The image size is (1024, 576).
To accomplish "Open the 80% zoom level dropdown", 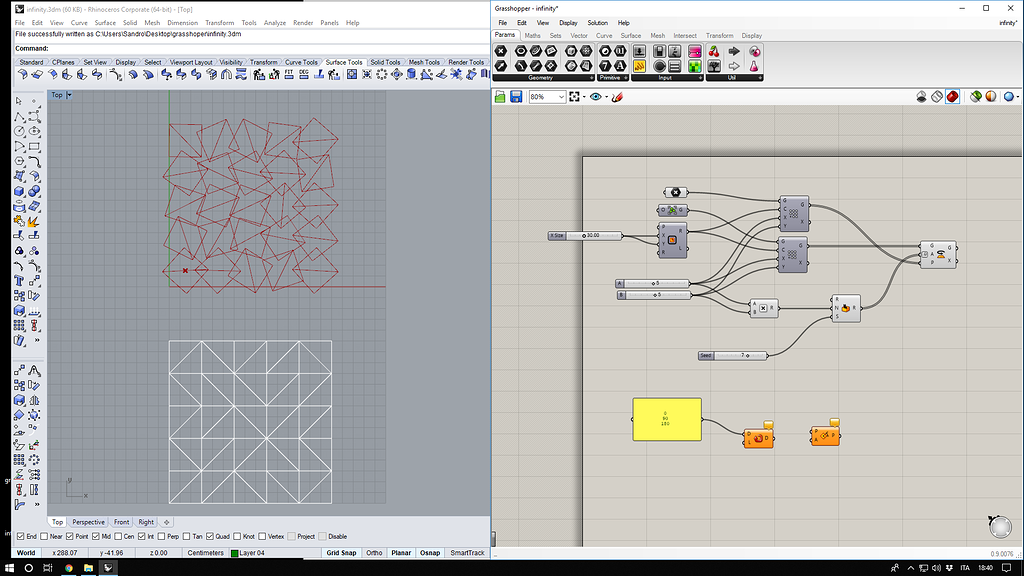I will 561,97.
